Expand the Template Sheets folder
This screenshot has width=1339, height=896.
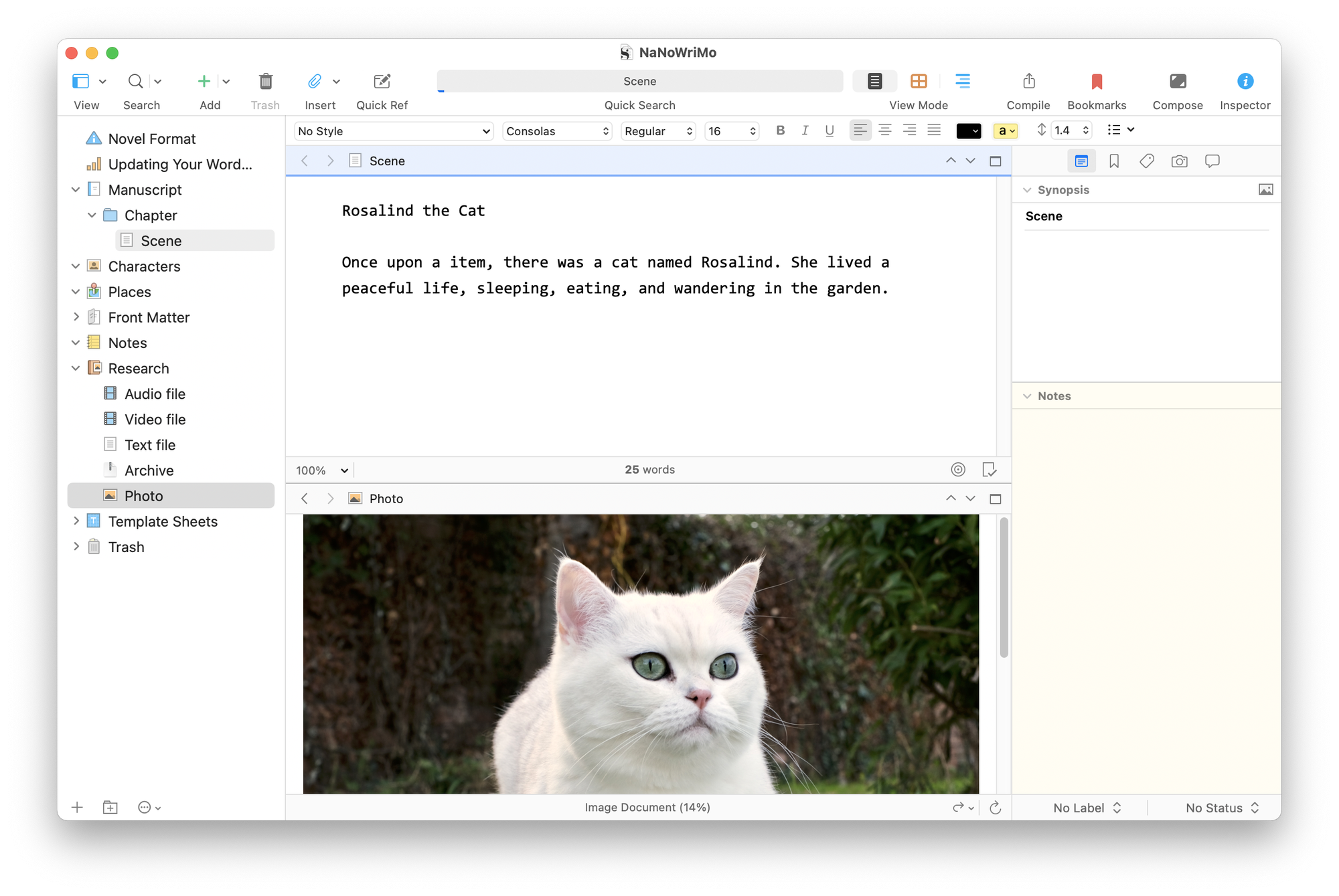(76, 521)
